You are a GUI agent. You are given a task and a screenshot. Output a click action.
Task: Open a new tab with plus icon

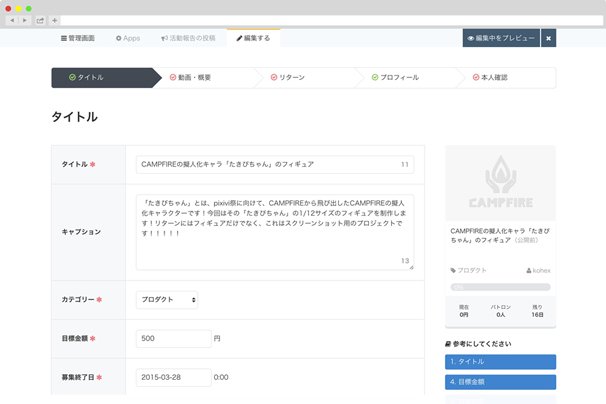click(54, 20)
